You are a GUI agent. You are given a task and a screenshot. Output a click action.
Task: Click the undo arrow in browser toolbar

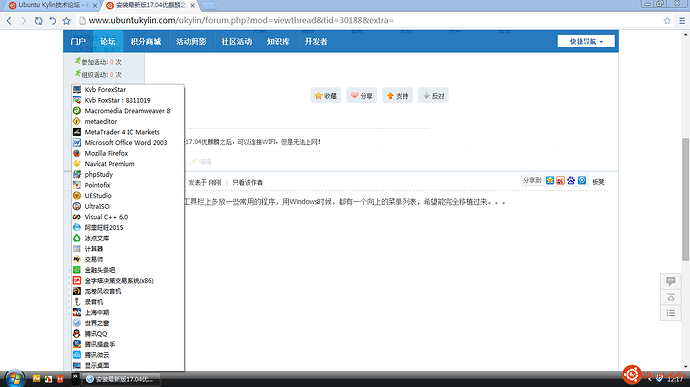click(x=52, y=21)
